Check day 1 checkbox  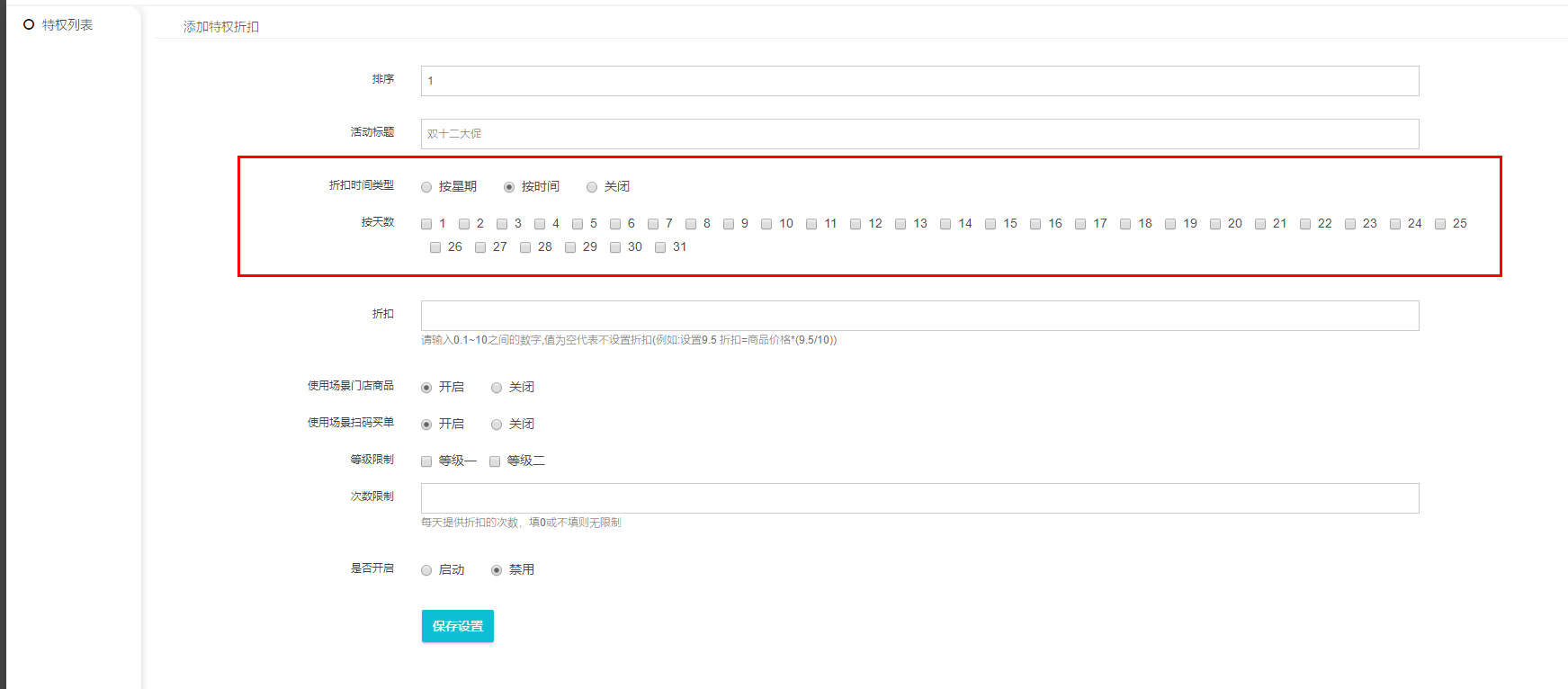tap(426, 224)
